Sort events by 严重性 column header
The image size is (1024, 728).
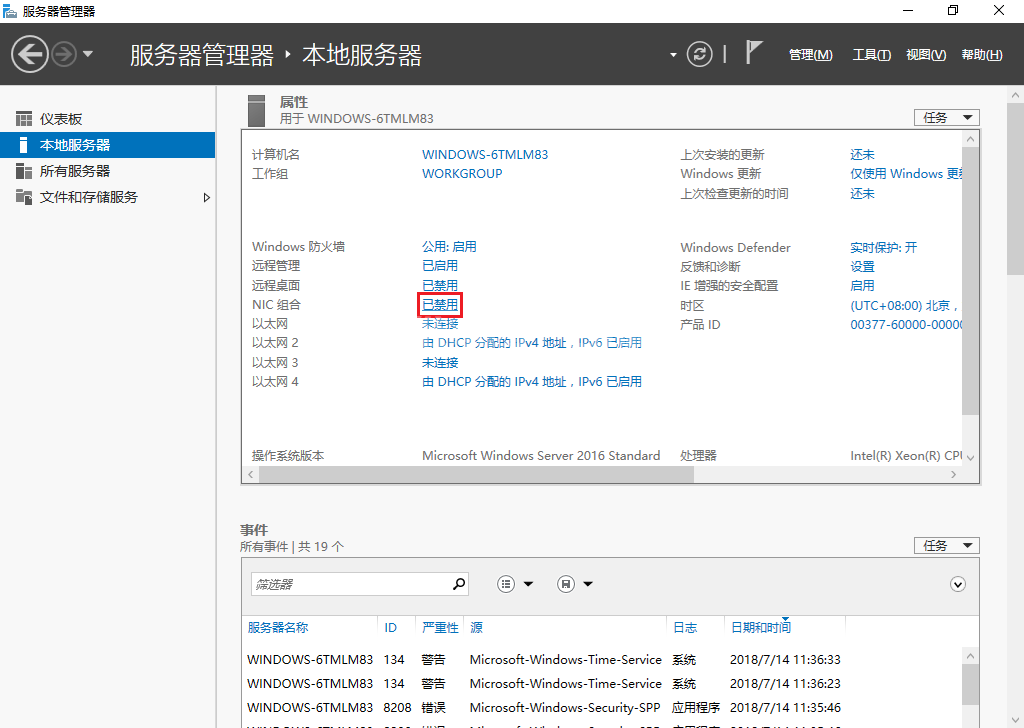440,628
